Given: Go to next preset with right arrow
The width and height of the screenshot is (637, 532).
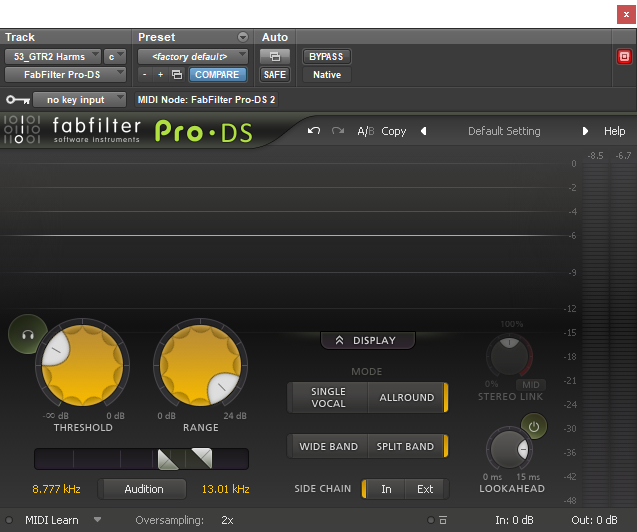Looking at the screenshot, I should pos(585,131).
